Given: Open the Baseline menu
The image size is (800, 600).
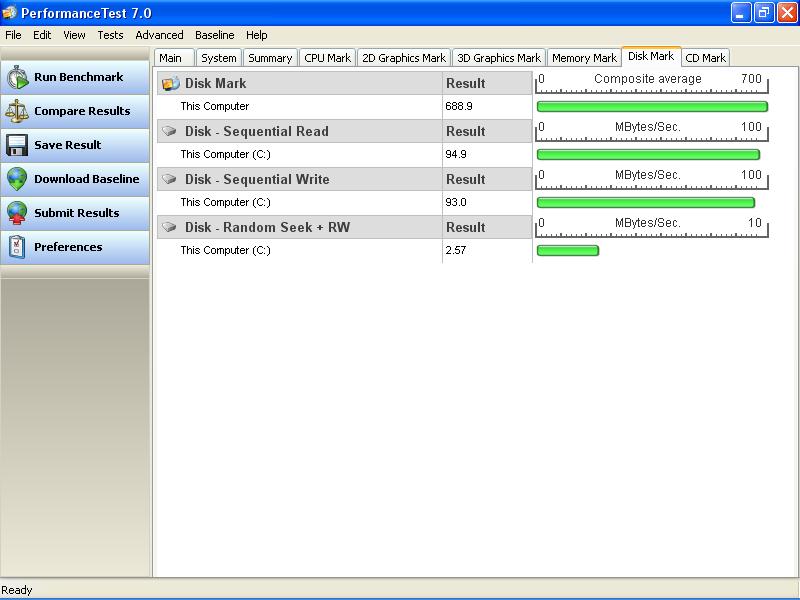Looking at the screenshot, I should coord(214,35).
